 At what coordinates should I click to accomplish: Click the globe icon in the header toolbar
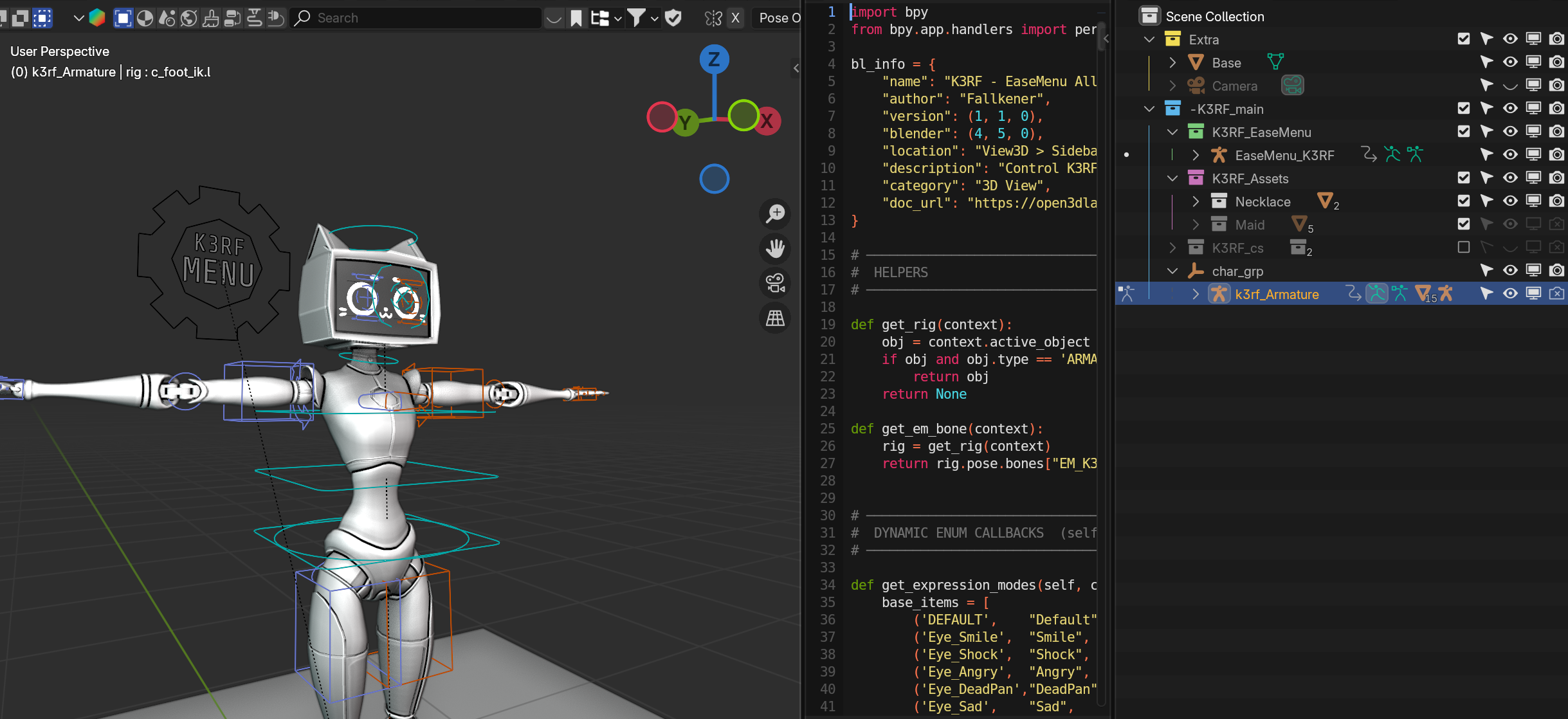coord(188,18)
